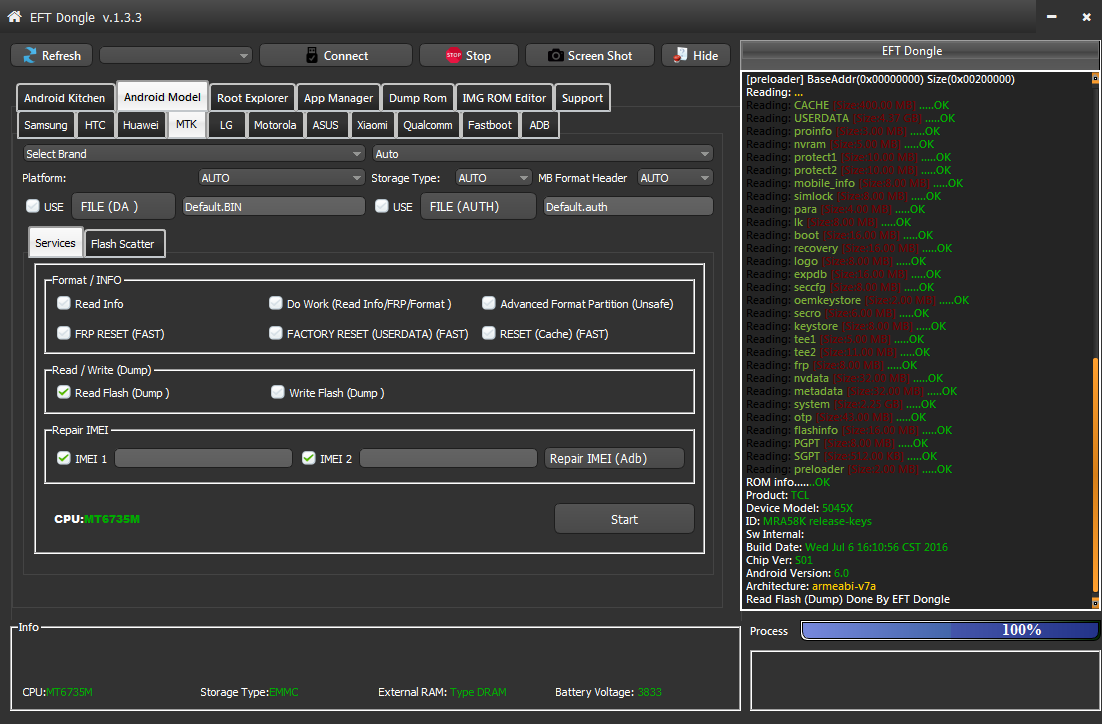Click the IMEI 2 input field
This screenshot has height=724, width=1102.
[x=448, y=458]
